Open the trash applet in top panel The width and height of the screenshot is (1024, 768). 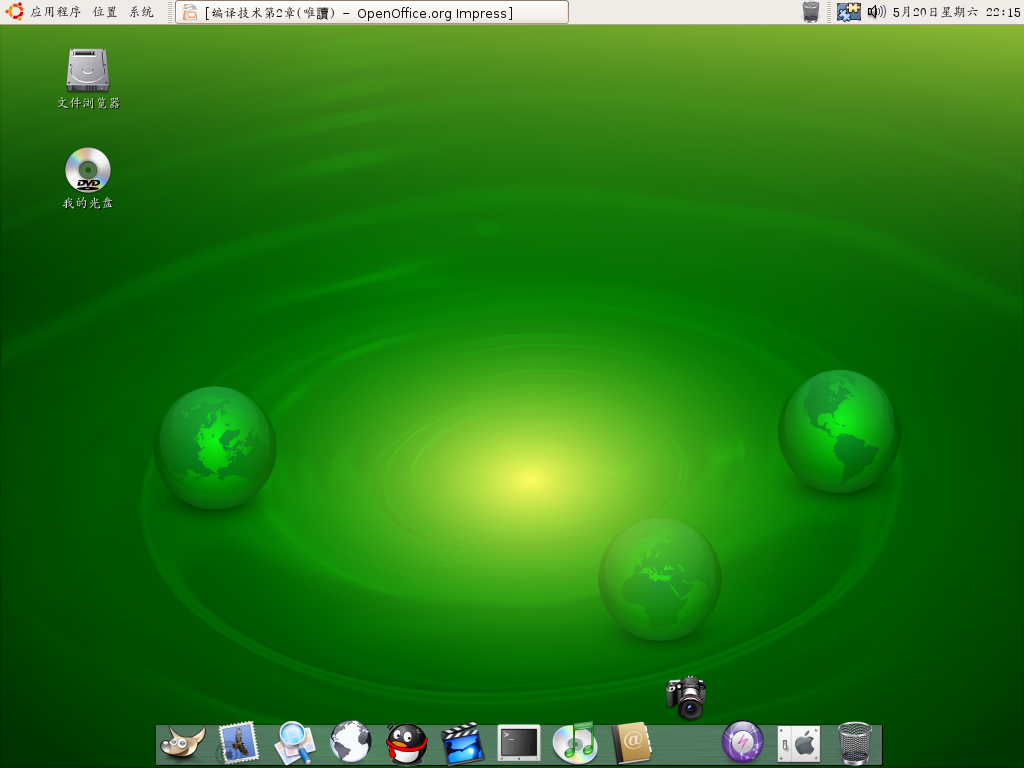(810, 12)
